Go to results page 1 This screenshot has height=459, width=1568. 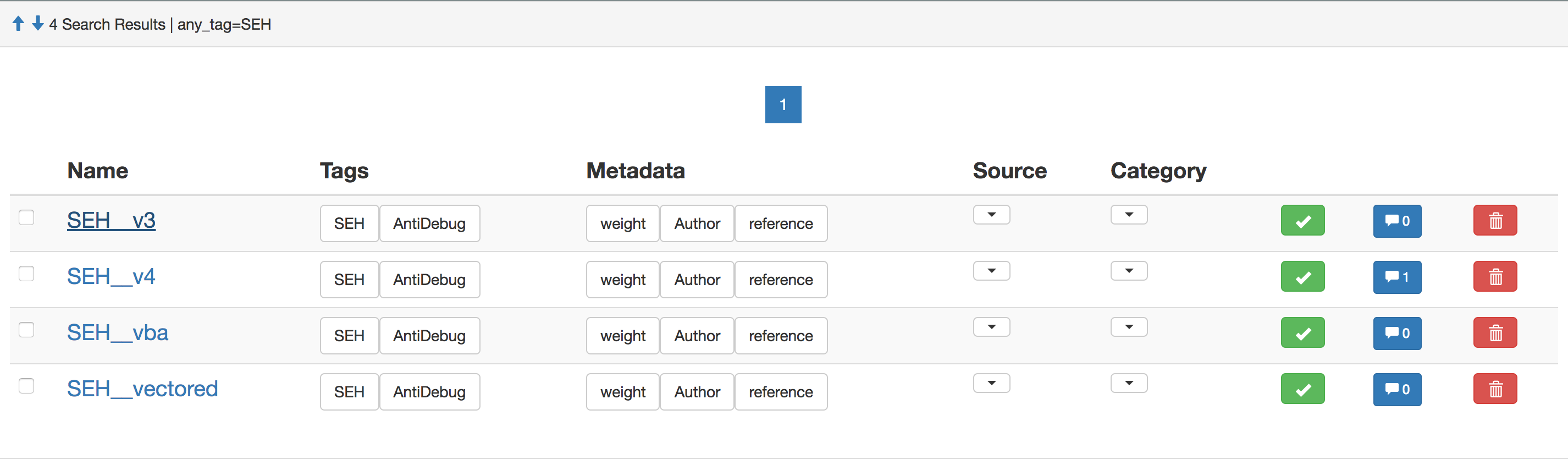coord(783,105)
